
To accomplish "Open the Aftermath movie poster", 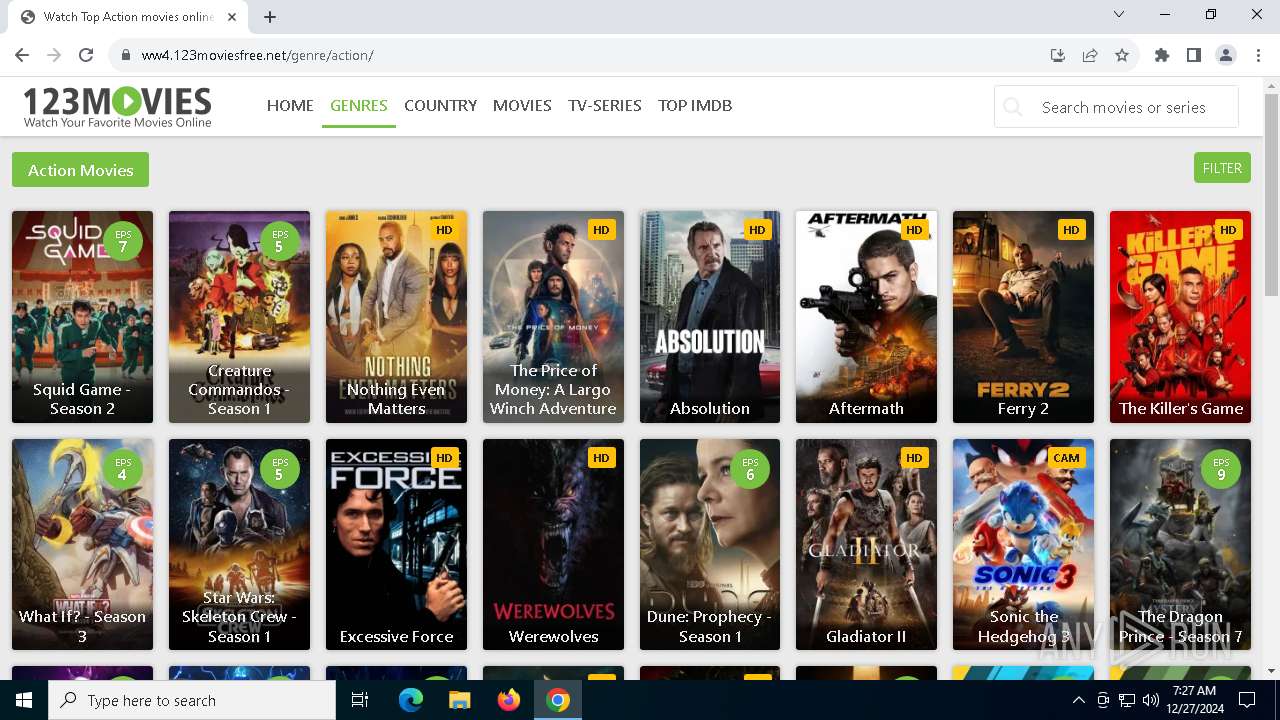I will [866, 317].
